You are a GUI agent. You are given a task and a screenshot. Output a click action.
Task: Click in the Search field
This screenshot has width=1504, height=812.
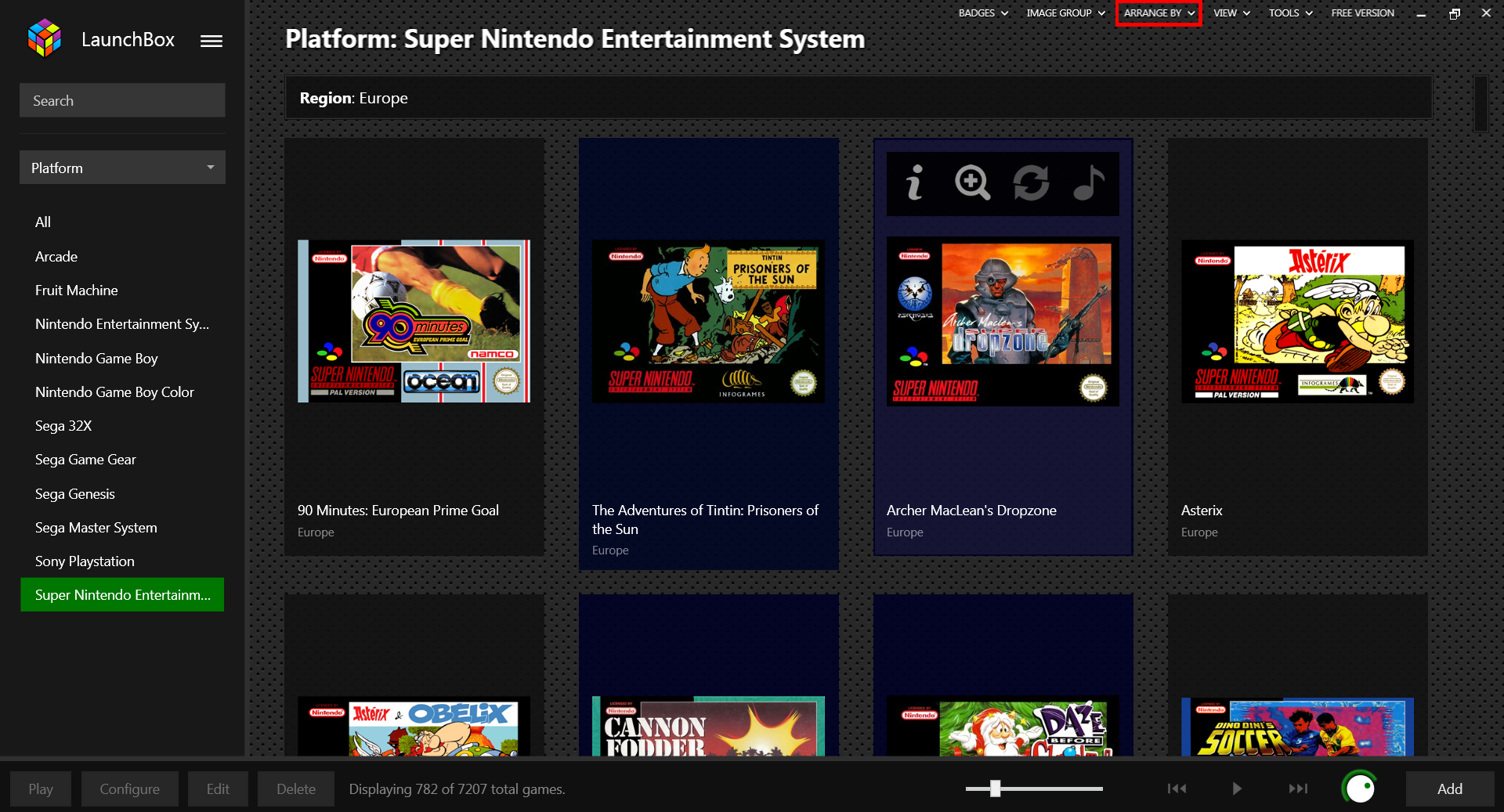[122, 100]
